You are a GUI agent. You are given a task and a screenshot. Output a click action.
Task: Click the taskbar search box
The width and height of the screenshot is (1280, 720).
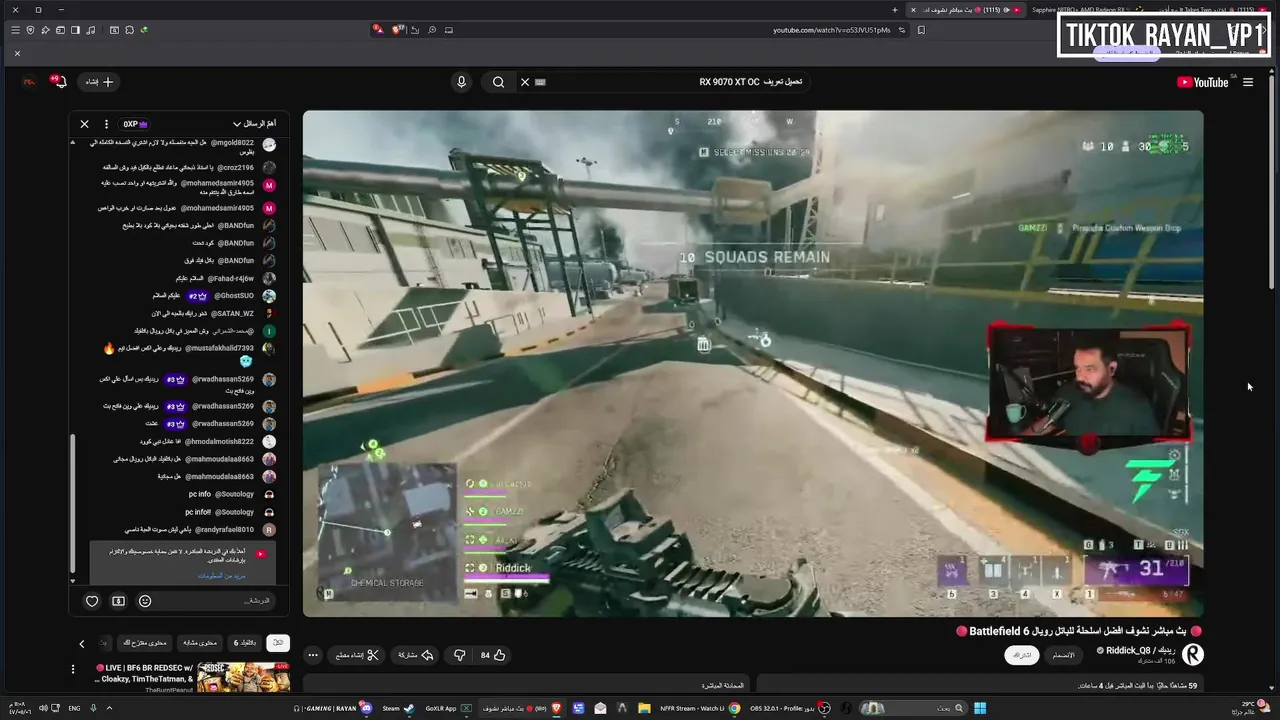(x=912, y=709)
